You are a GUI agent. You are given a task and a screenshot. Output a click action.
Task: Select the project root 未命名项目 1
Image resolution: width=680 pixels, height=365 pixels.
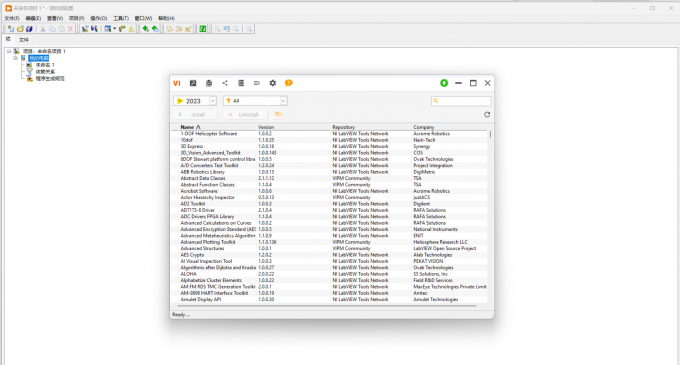(x=44, y=51)
